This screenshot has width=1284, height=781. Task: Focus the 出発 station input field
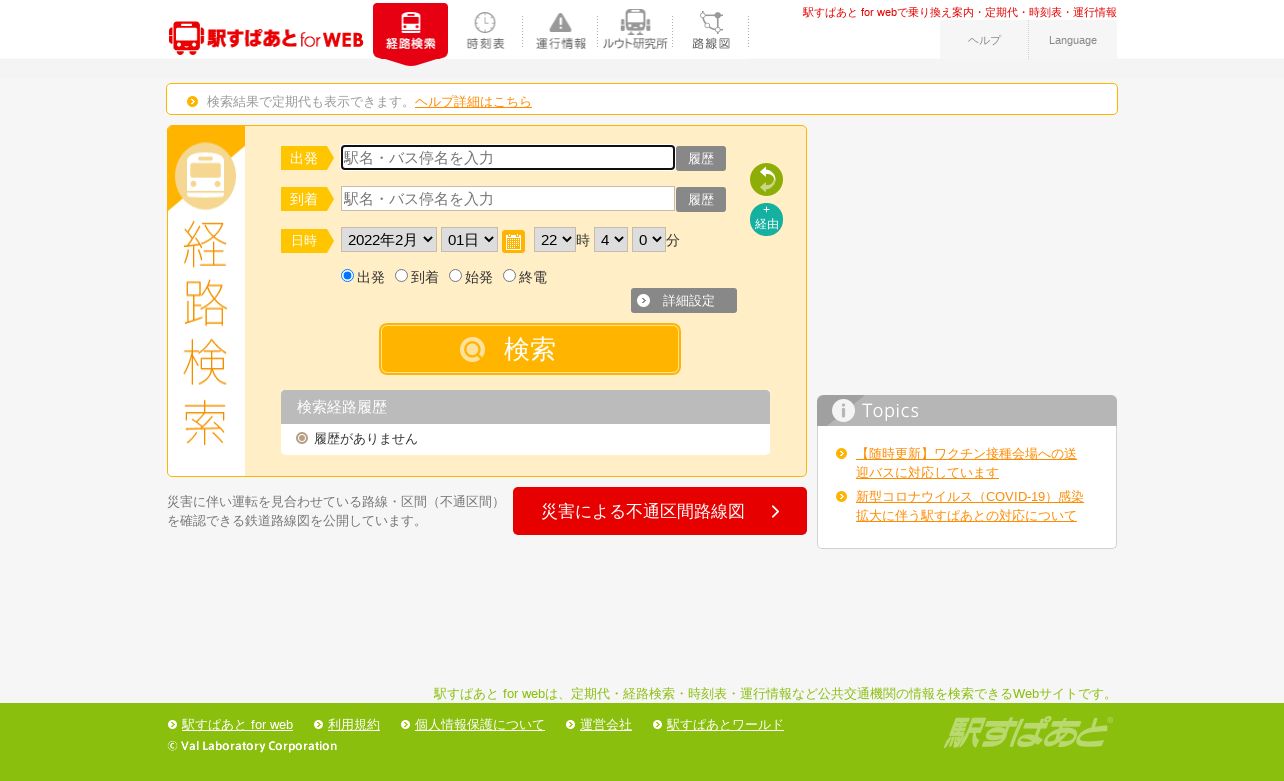pyautogui.click(x=508, y=158)
